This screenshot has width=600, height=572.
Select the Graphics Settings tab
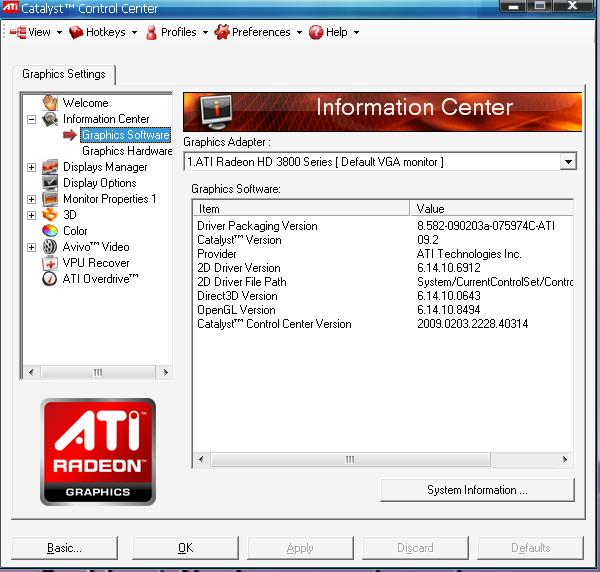pos(64,74)
